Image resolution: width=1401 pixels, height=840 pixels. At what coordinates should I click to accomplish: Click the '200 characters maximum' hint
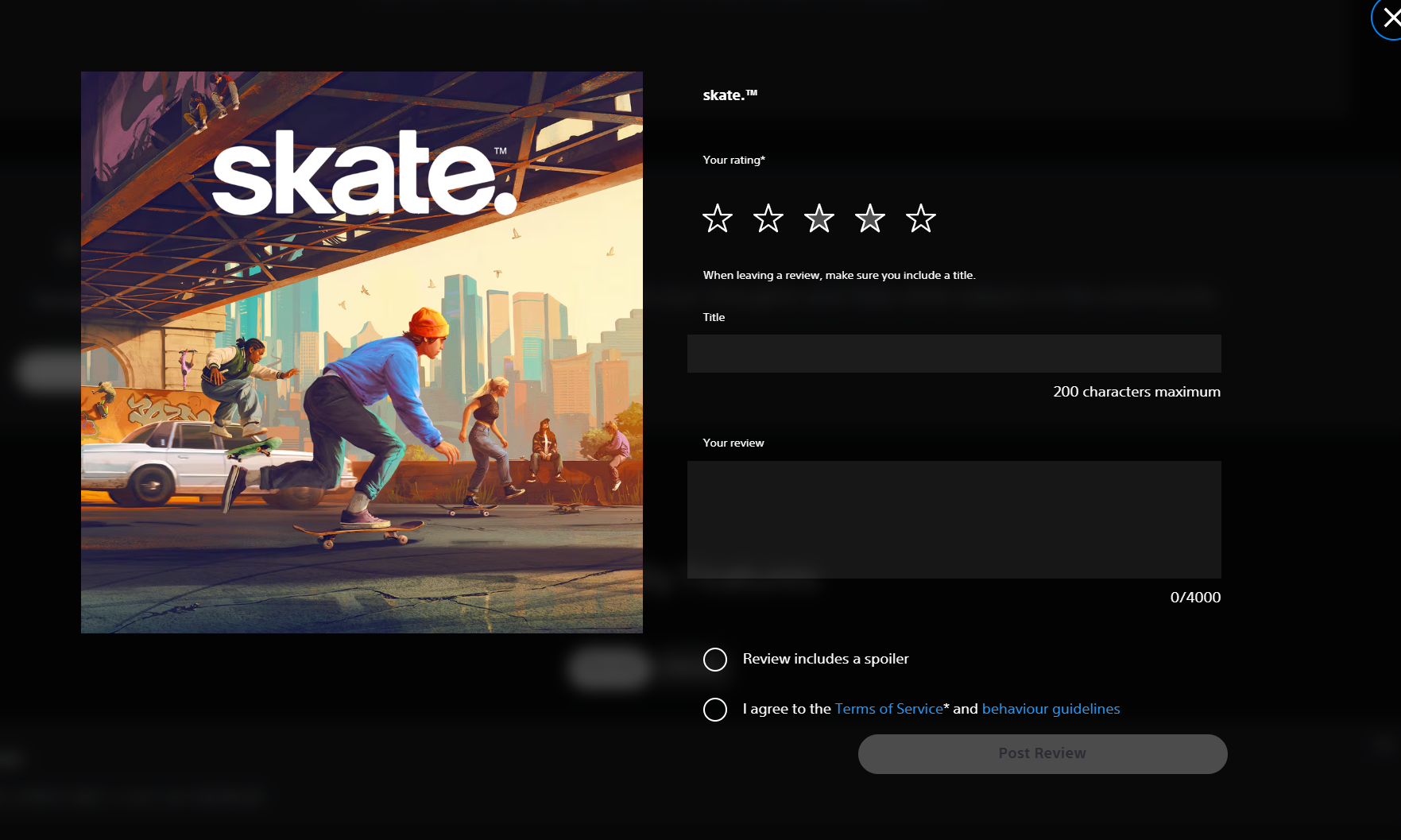[x=1136, y=392]
